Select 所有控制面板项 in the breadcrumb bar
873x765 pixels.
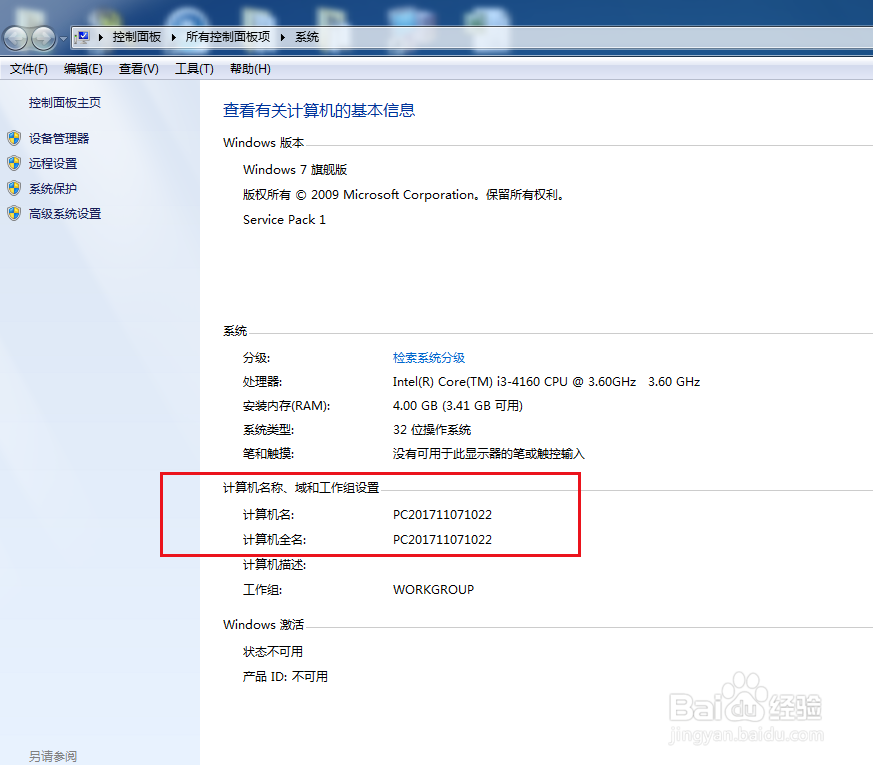[x=226, y=36]
